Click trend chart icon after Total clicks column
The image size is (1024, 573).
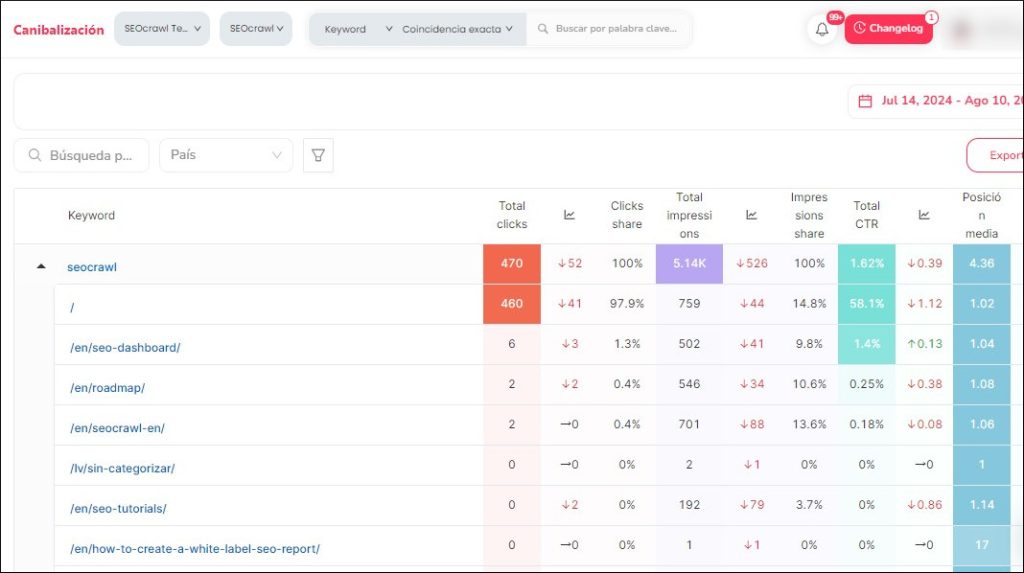pos(569,215)
